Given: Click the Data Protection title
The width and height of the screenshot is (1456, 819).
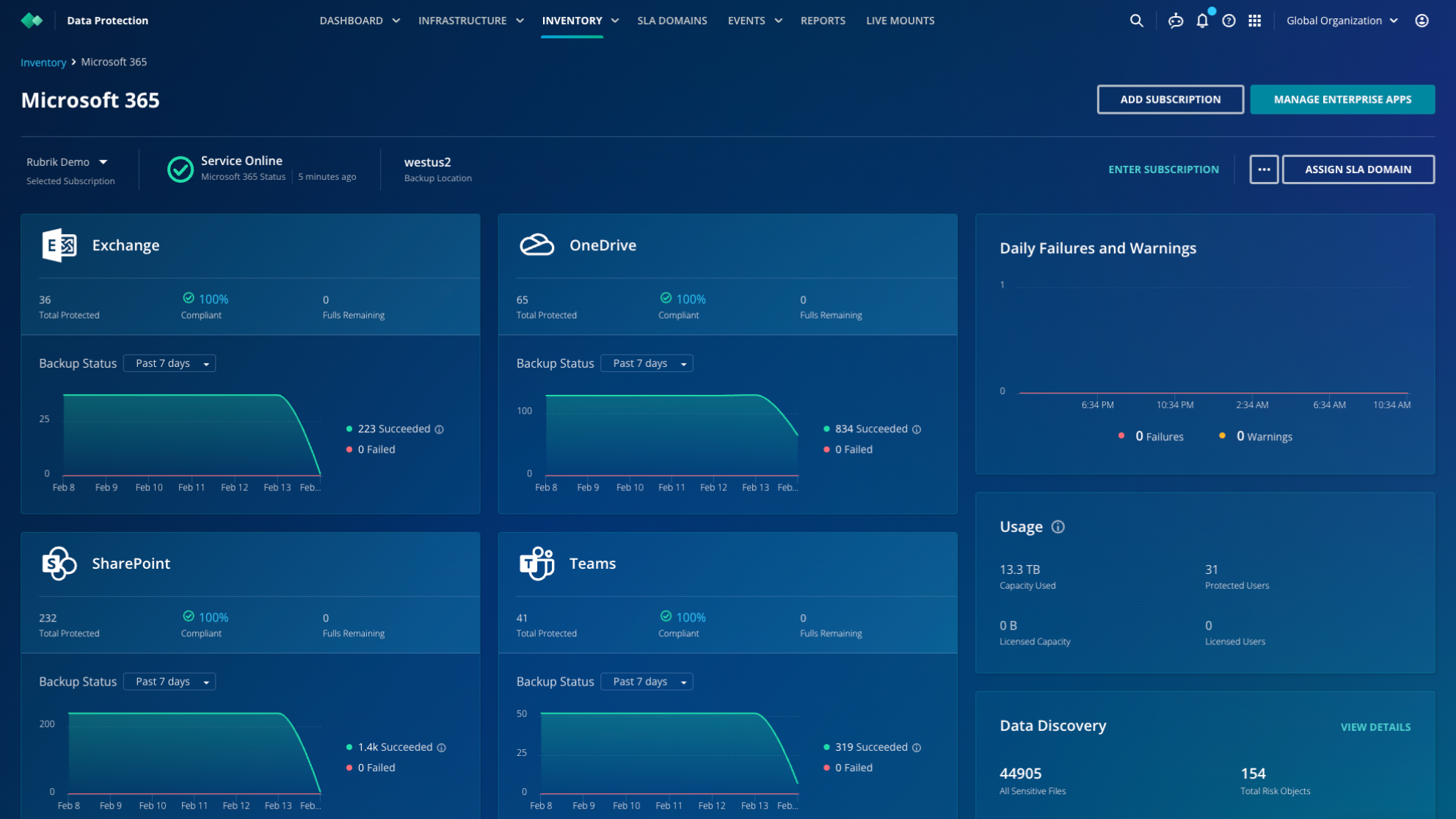Looking at the screenshot, I should coord(107,21).
